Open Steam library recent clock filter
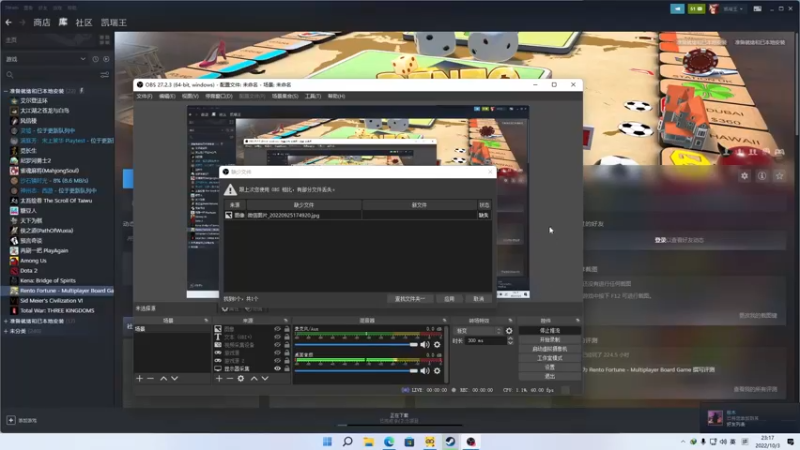Viewport: 800px width, 450px height. click(x=95, y=59)
